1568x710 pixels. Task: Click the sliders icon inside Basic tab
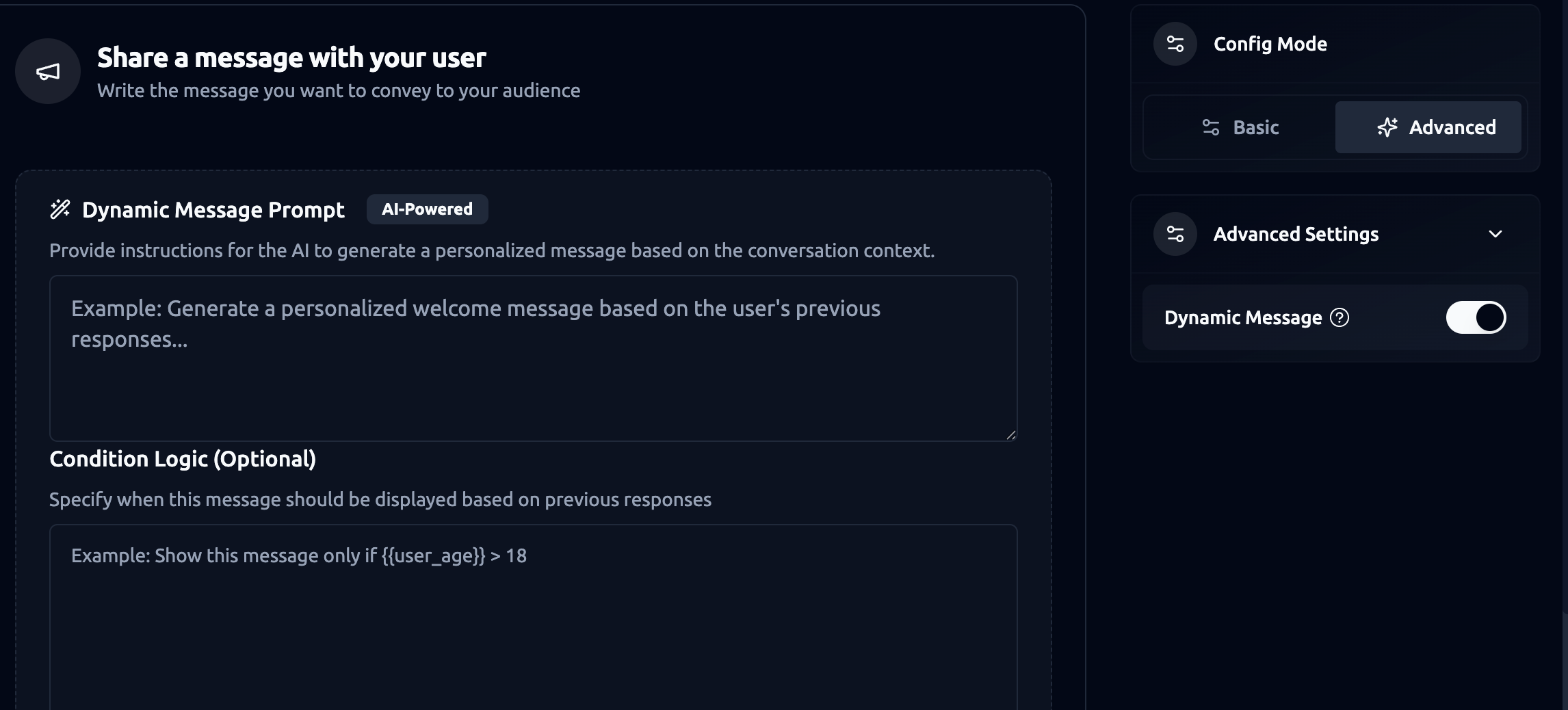pyautogui.click(x=1211, y=127)
